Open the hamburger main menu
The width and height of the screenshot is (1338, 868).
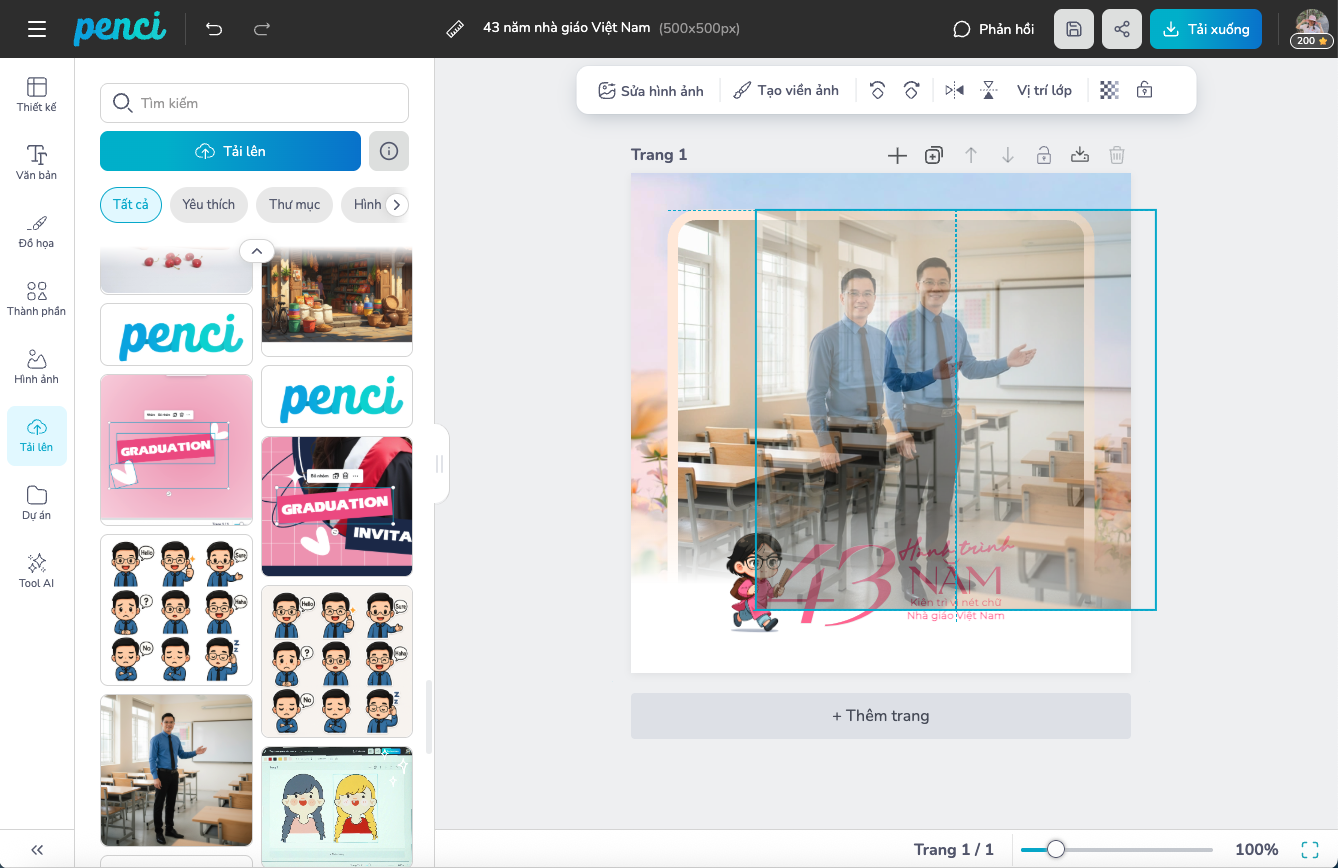(37, 29)
